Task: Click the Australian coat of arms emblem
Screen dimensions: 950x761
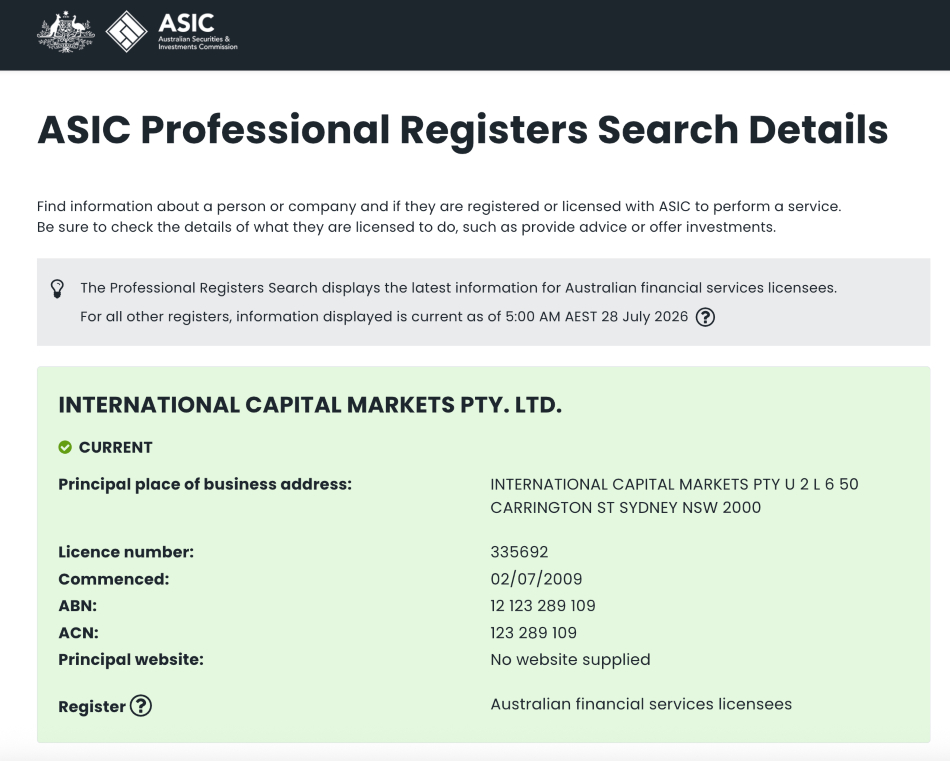Action: click(65, 32)
